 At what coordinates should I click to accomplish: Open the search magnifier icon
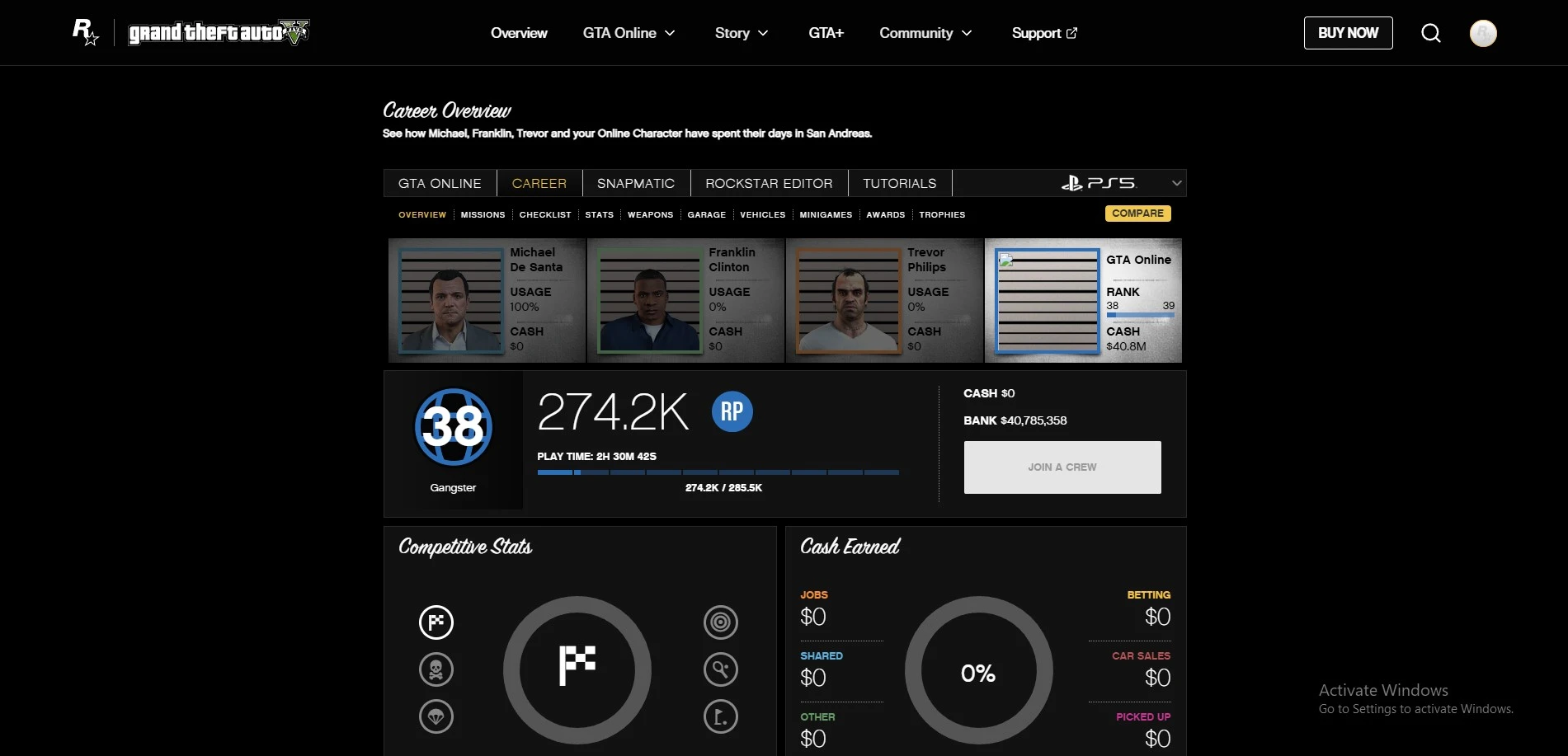pyautogui.click(x=1431, y=33)
